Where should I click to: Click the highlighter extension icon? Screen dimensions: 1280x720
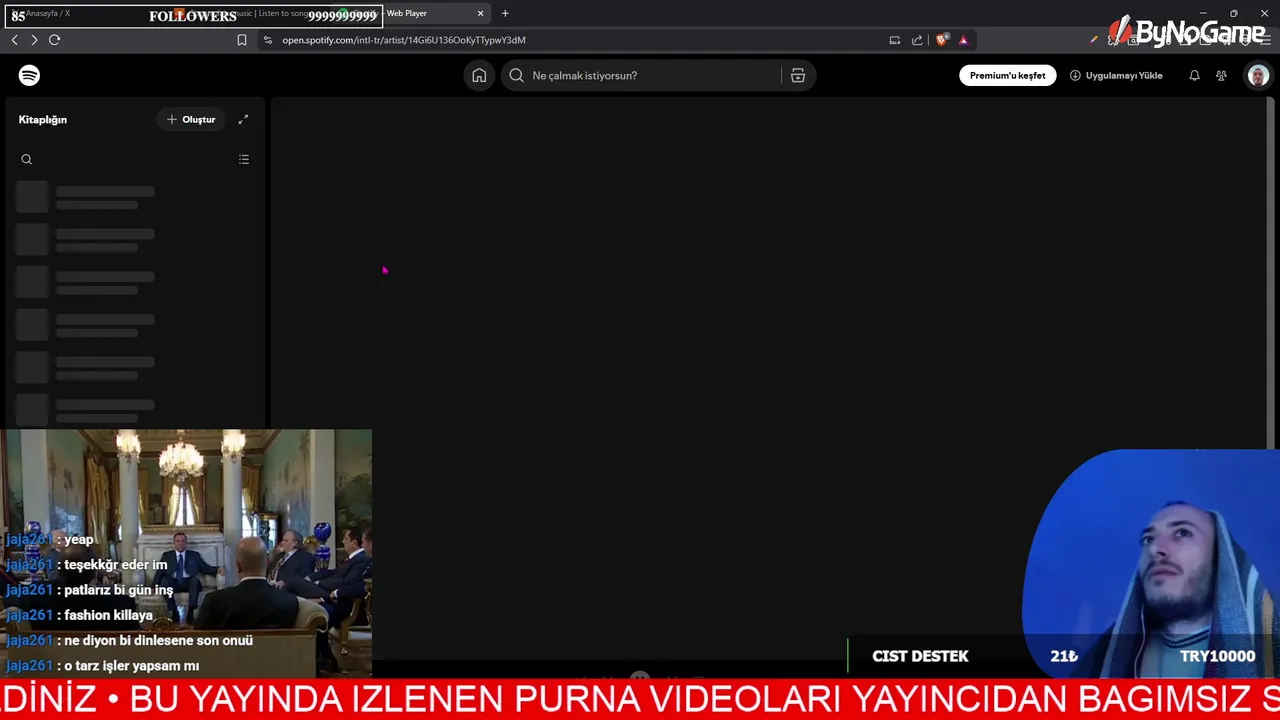pyautogui.click(x=1093, y=40)
